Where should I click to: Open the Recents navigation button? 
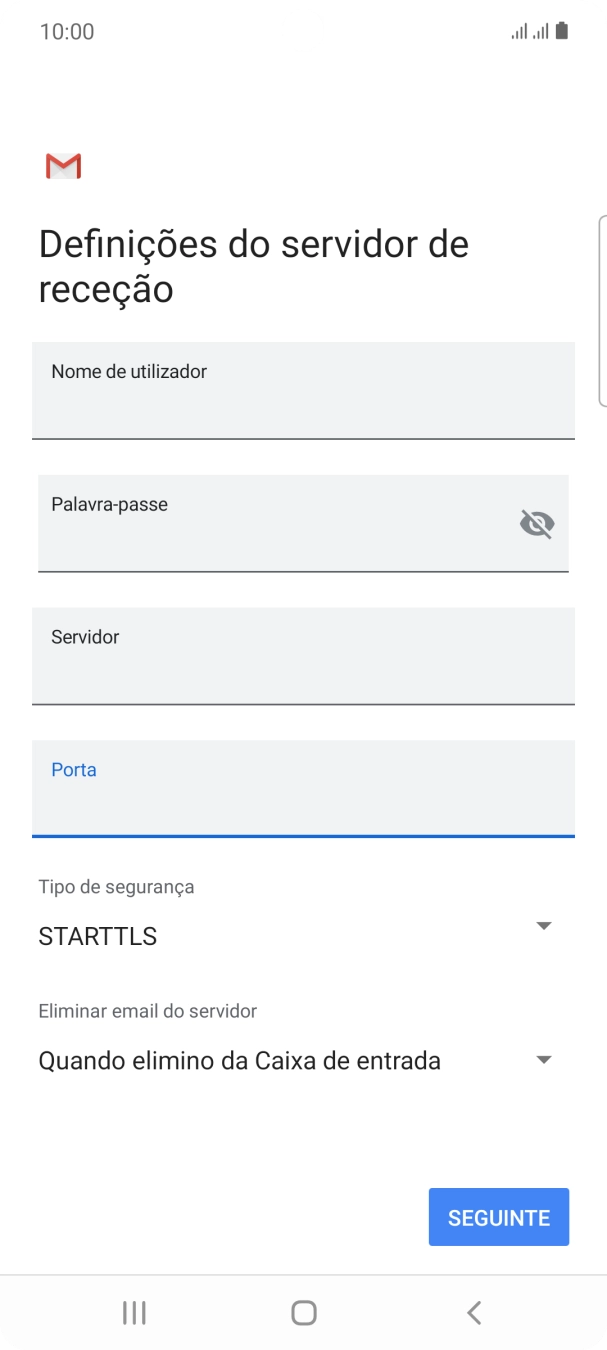point(133,1312)
